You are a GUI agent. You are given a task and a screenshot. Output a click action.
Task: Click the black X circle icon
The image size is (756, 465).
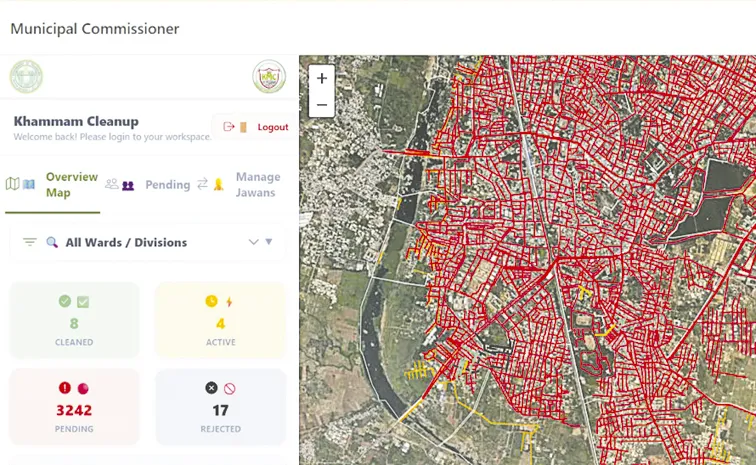pyautogui.click(x=211, y=387)
